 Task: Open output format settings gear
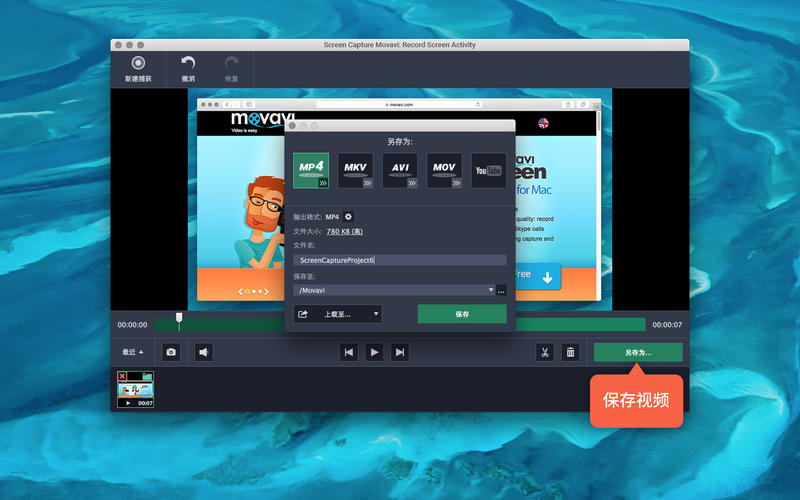click(348, 217)
